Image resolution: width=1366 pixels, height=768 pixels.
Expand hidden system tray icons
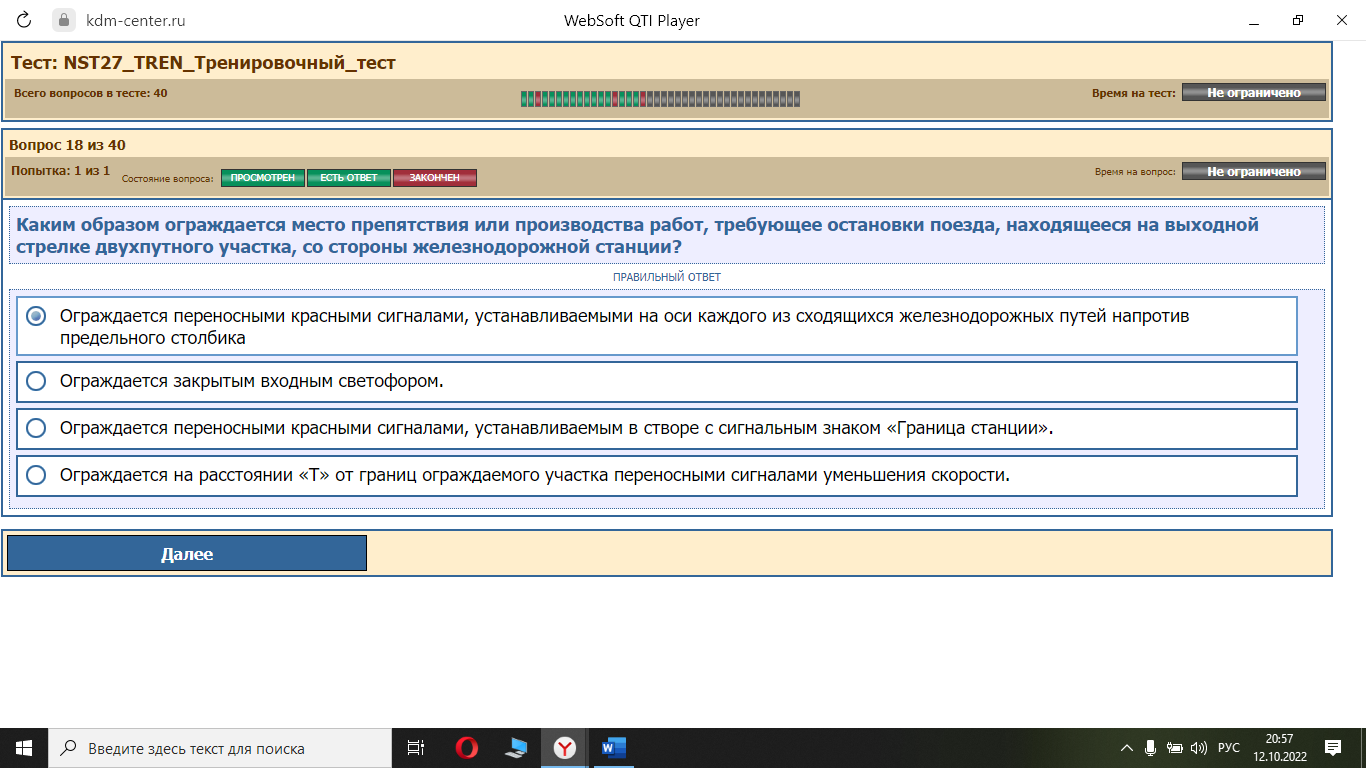point(1127,748)
